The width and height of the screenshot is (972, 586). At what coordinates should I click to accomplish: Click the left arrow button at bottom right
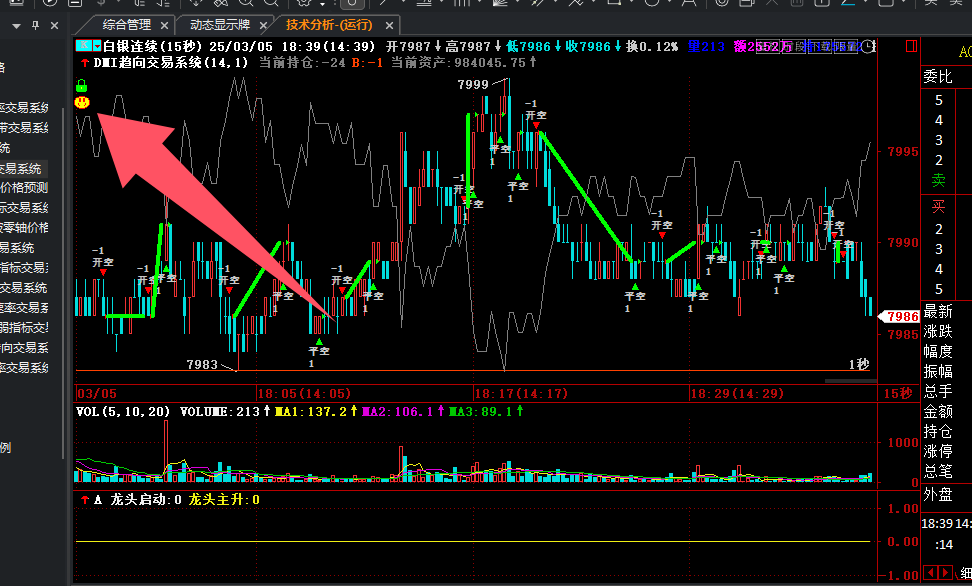pyautogui.click(x=929, y=572)
